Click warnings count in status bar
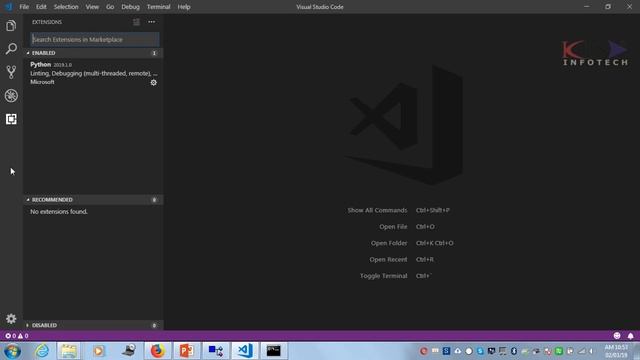Image resolution: width=640 pixels, height=360 pixels. click(x=23, y=336)
